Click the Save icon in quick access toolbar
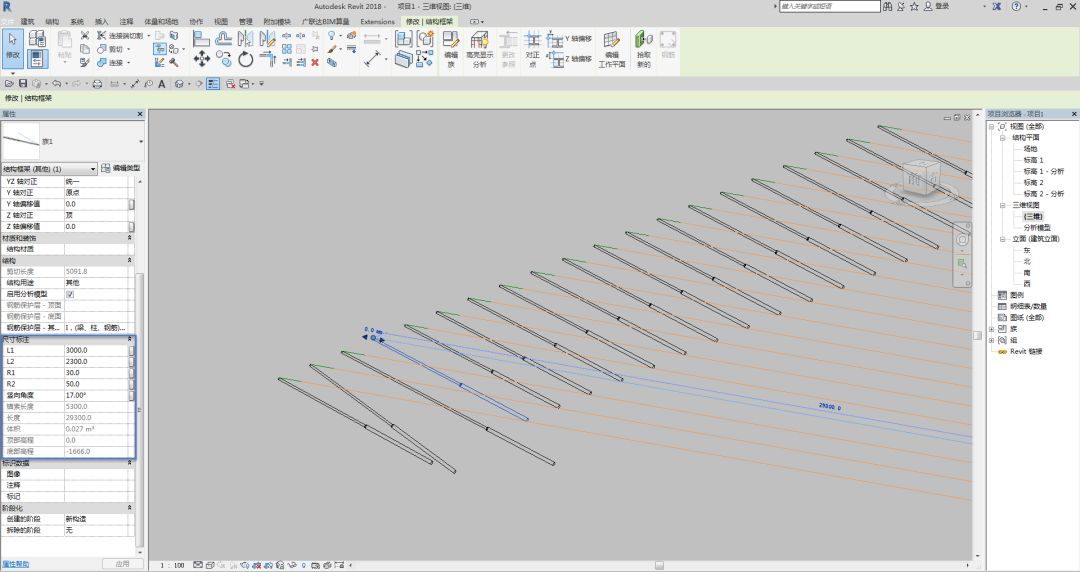Screen dimensions: 1080x572 pyautogui.click(x=23, y=83)
